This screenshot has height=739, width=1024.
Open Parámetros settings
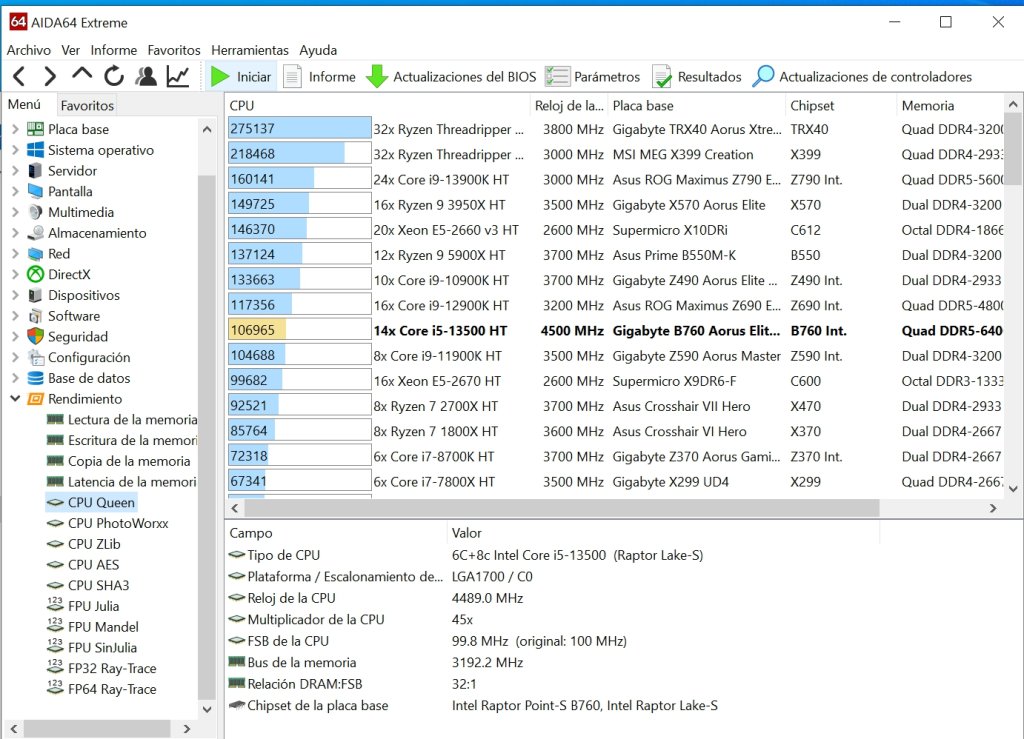[x=592, y=77]
